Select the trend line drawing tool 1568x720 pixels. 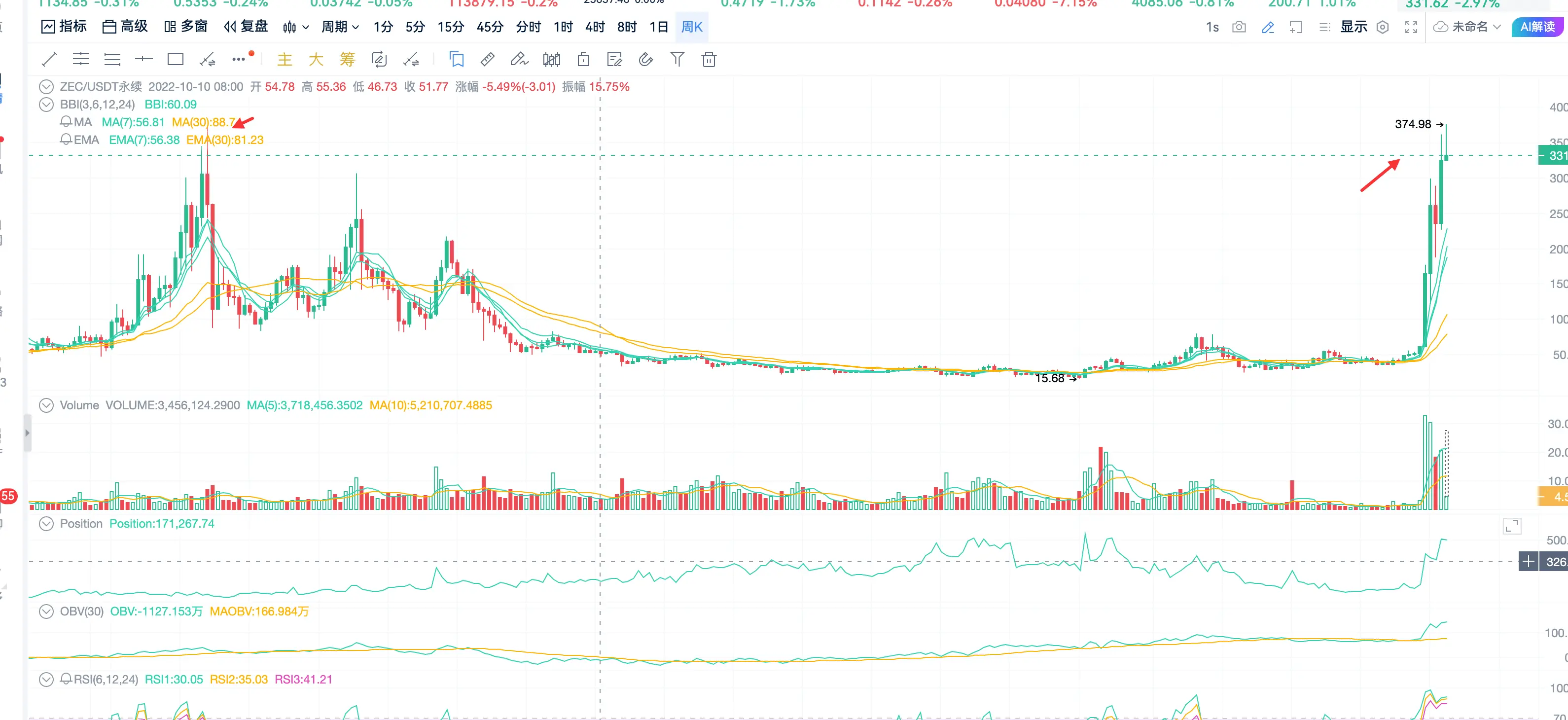(49, 60)
